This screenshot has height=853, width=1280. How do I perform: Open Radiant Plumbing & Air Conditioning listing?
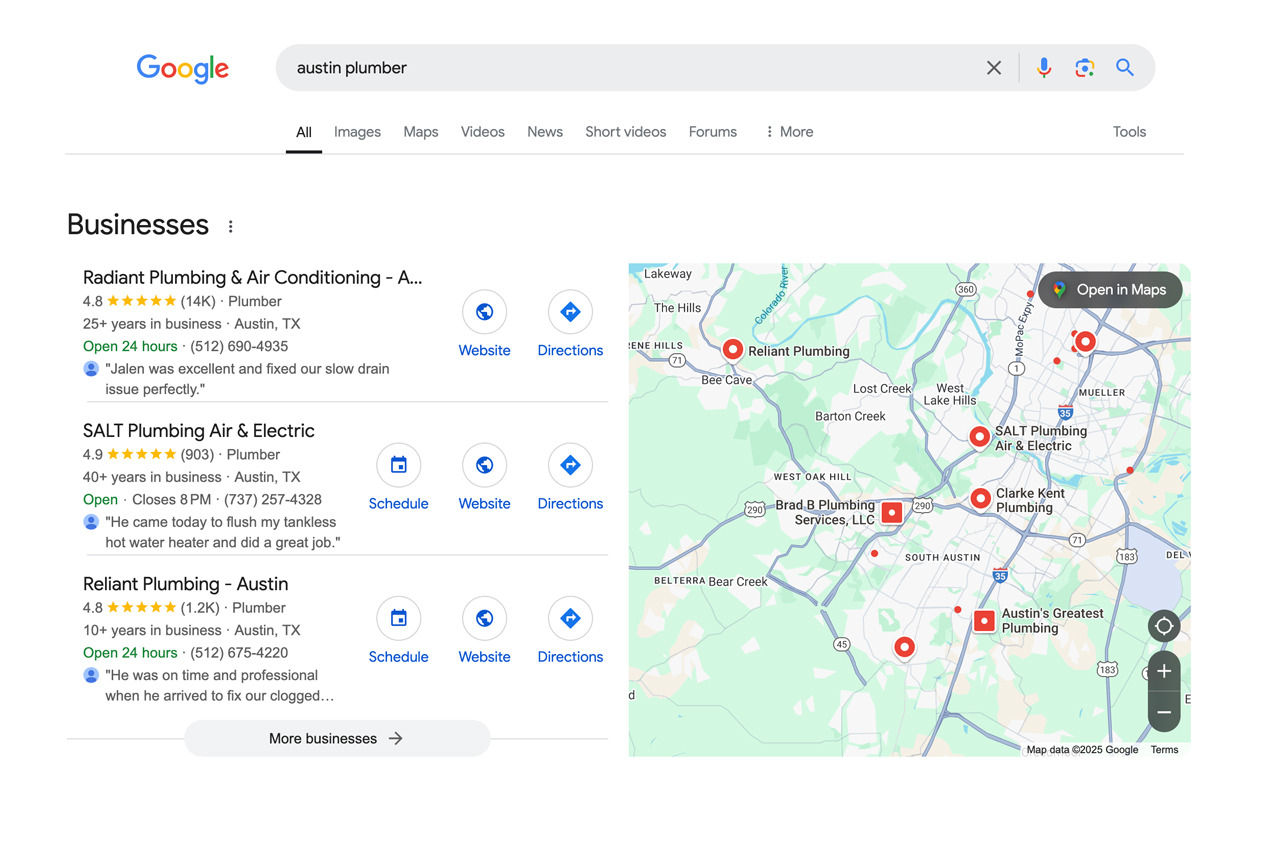click(252, 277)
